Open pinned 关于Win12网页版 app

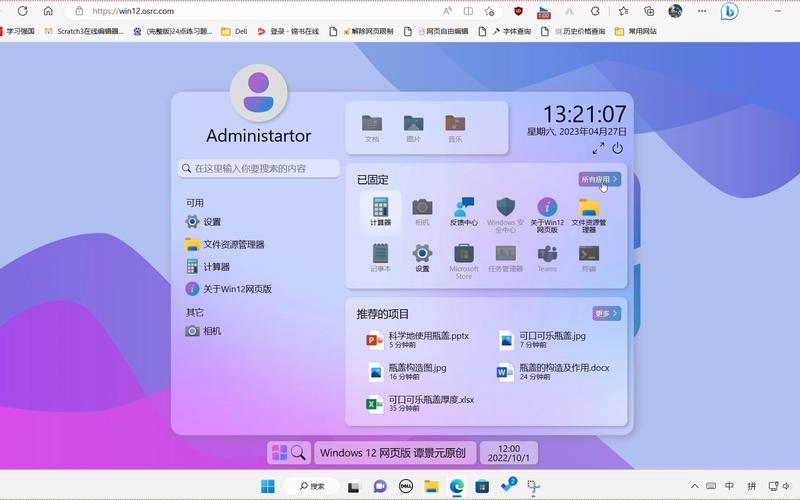point(547,214)
